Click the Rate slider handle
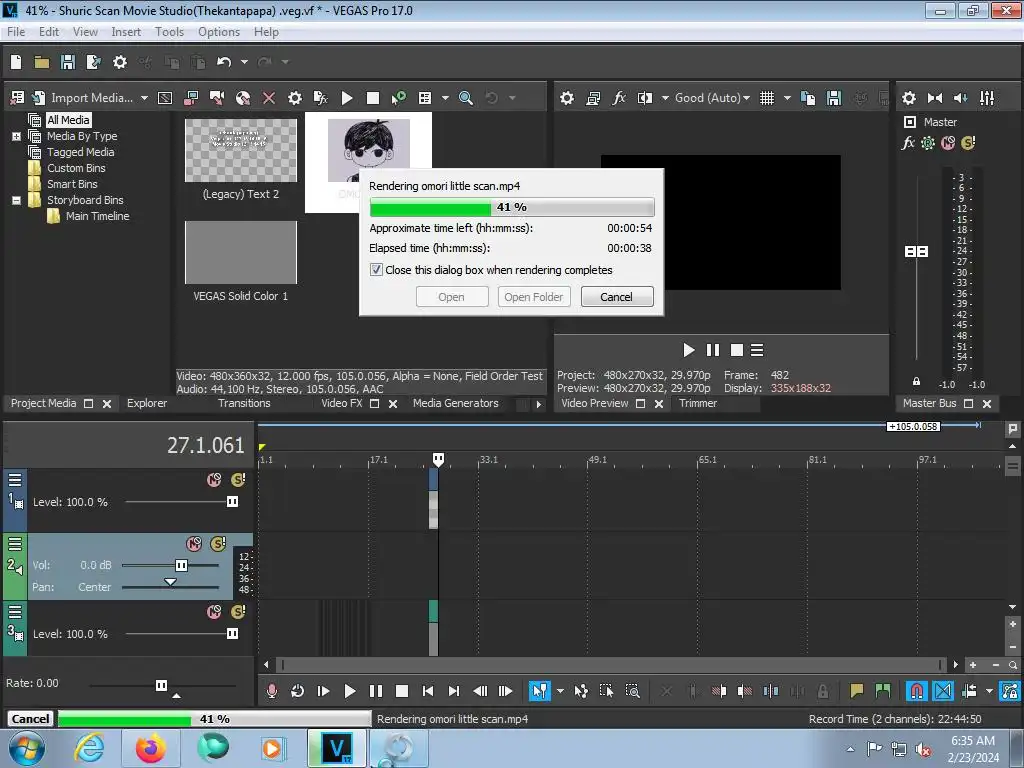Image resolution: width=1024 pixels, height=768 pixels. (161, 685)
